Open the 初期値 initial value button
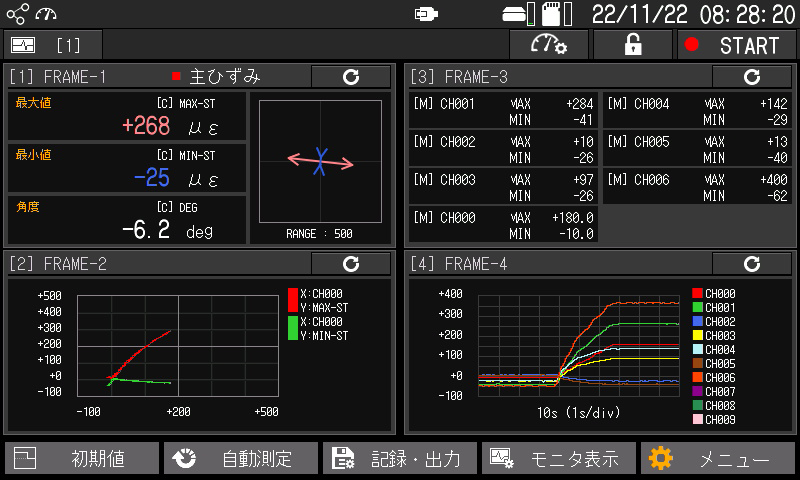This screenshot has height=480, width=800. 82,459
